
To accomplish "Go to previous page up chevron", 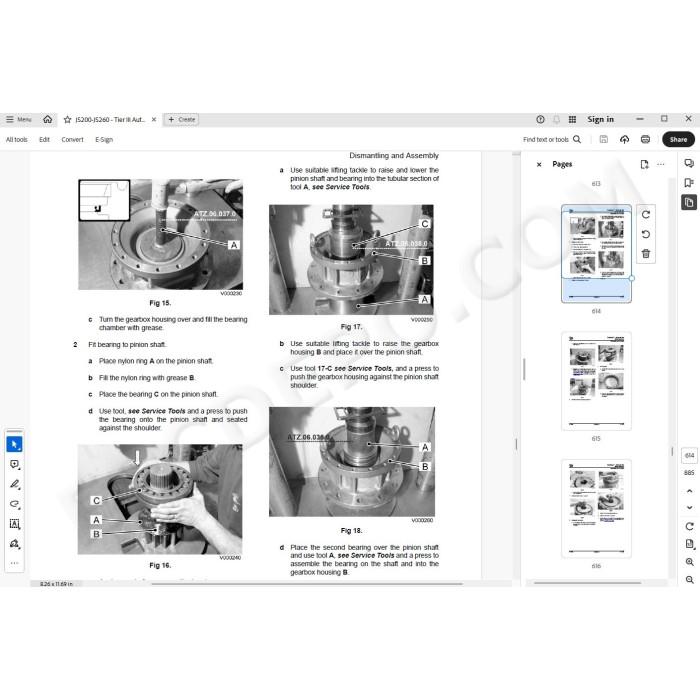I will point(689,491).
